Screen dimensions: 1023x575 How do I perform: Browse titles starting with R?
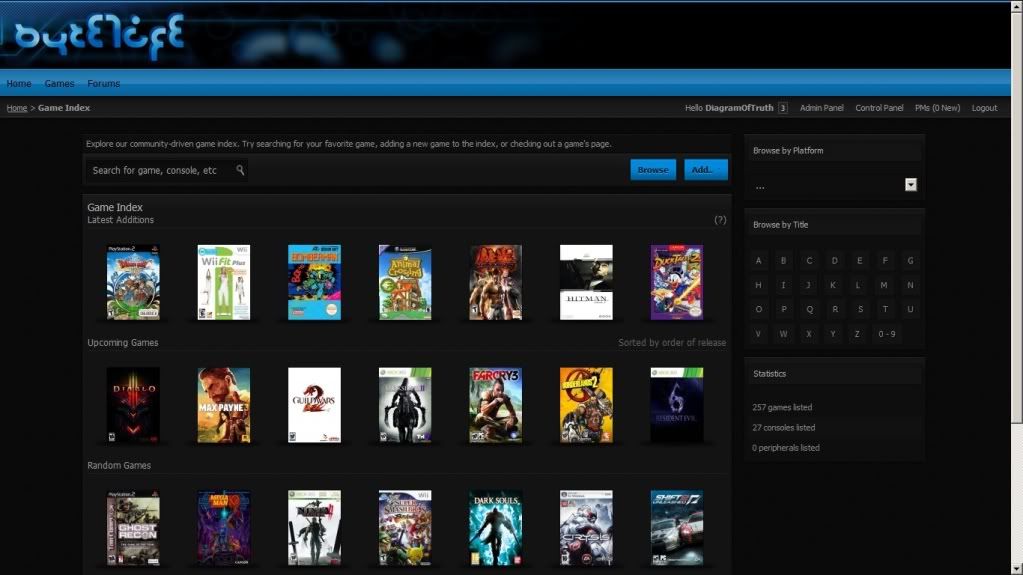[835, 309]
